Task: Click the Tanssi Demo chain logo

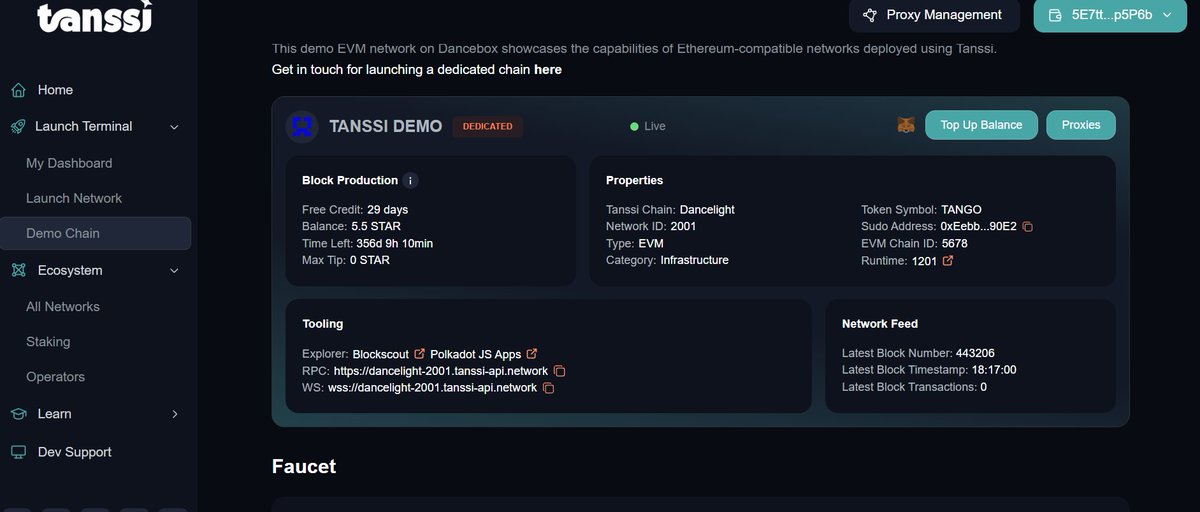Action: (x=302, y=126)
